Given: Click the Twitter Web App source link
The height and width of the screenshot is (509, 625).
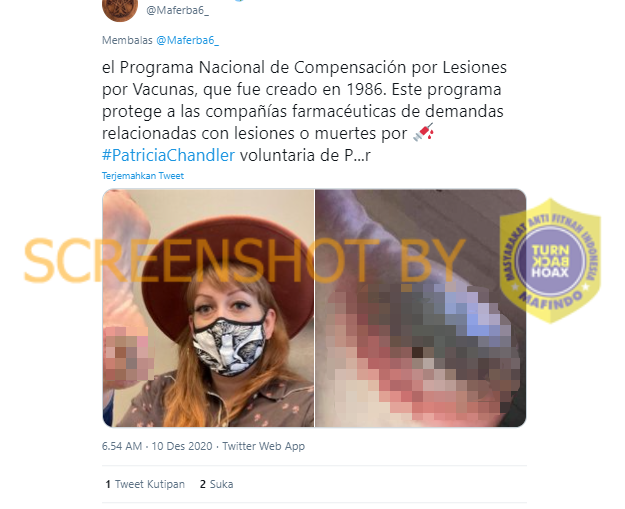Looking at the screenshot, I should [x=263, y=446].
